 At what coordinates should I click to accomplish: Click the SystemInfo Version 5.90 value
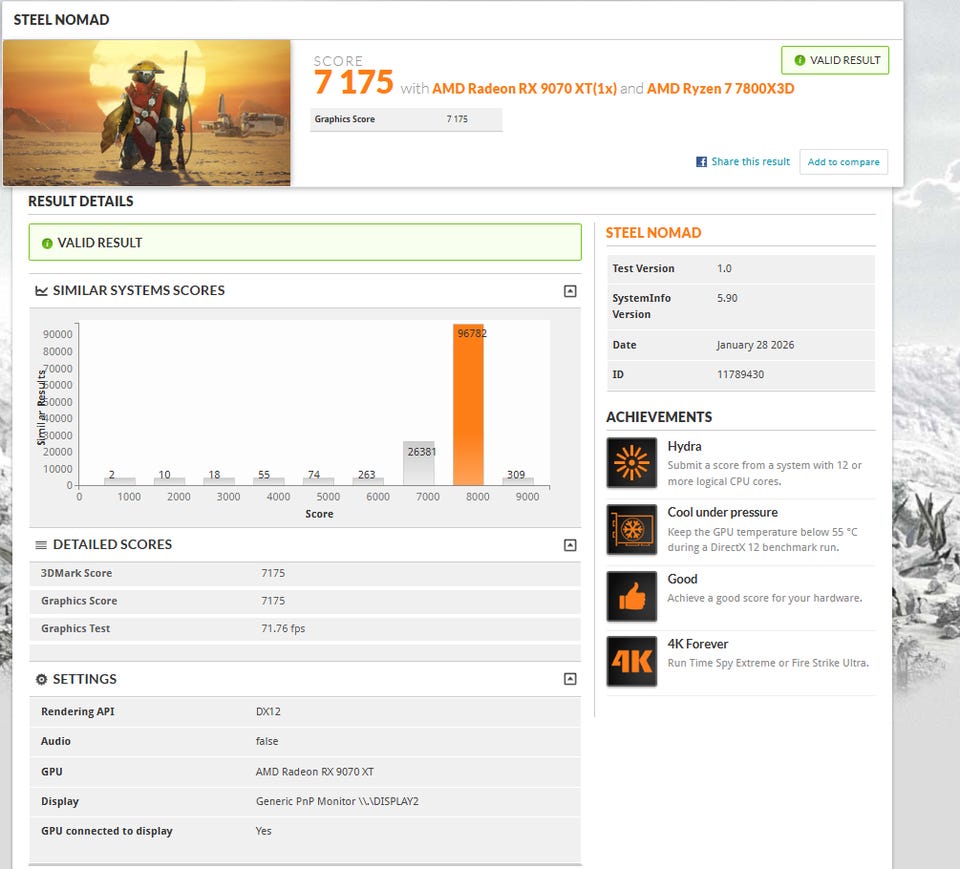tap(727, 298)
